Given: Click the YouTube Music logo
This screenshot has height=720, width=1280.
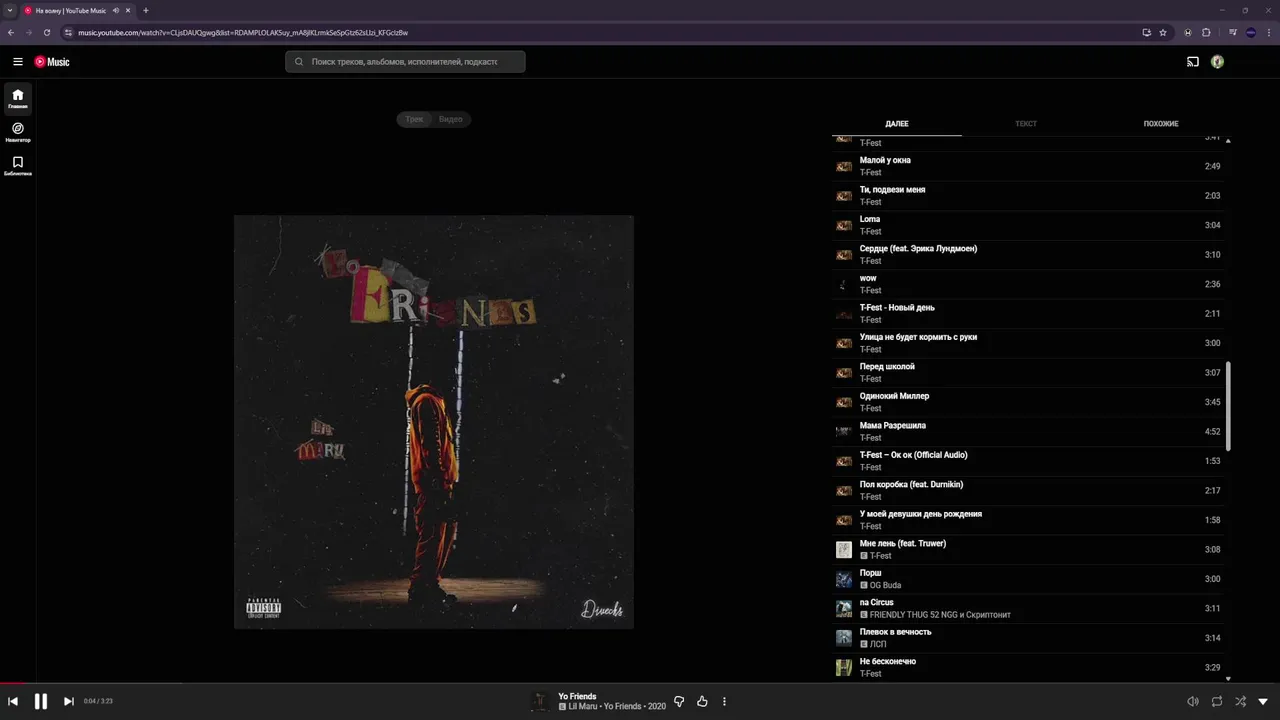Looking at the screenshot, I should [52, 62].
